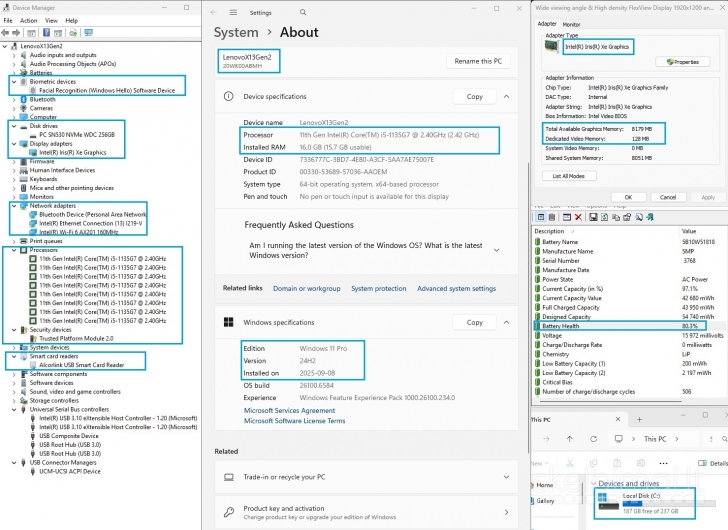Click the search magnifier in Settings title bar
This screenshot has height=530, width=728.
(x=303, y=13)
